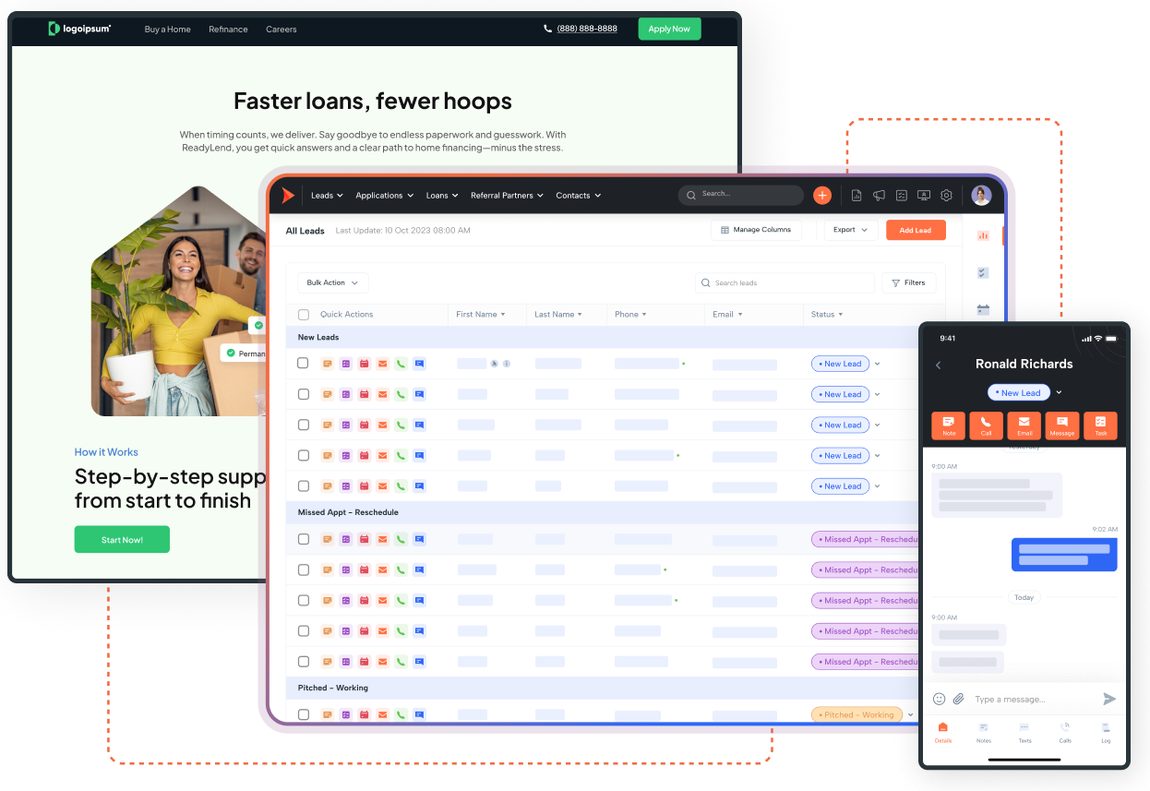The width and height of the screenshot is (1150, 791).
Task: Tick the select-all checkbox beside Quick Actions
Action: (304, 314)
